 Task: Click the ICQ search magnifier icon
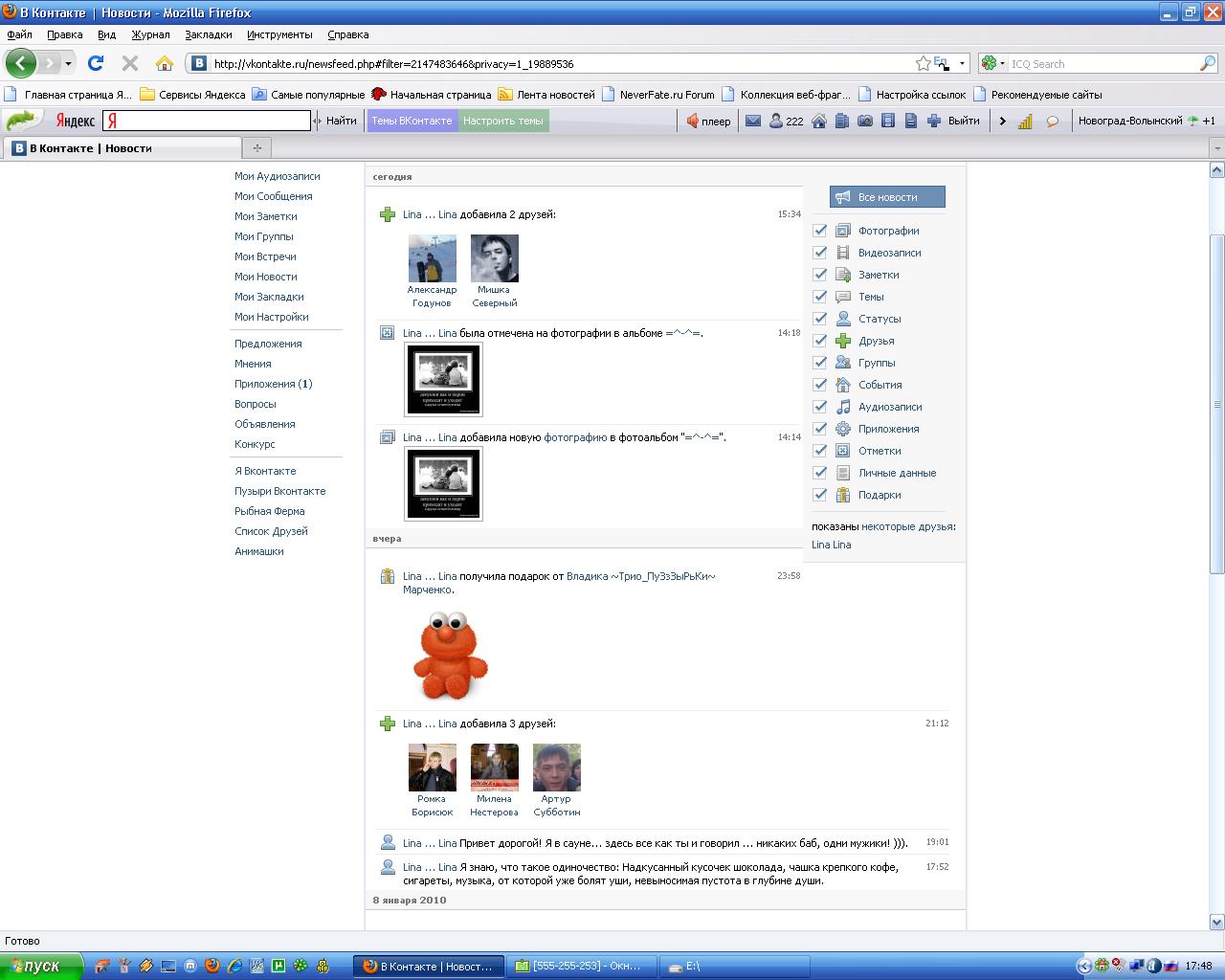coord(1208,63)
